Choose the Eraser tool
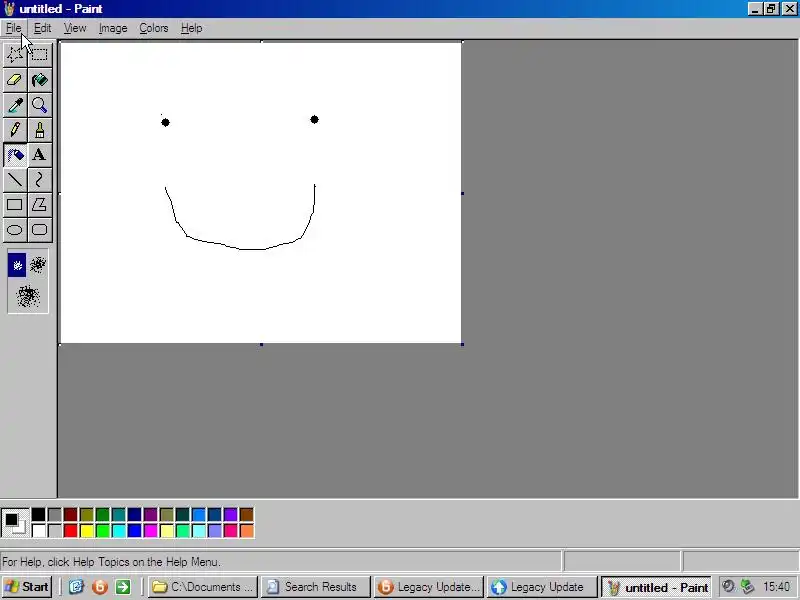800x600 pixels. (x=15, y=80)
